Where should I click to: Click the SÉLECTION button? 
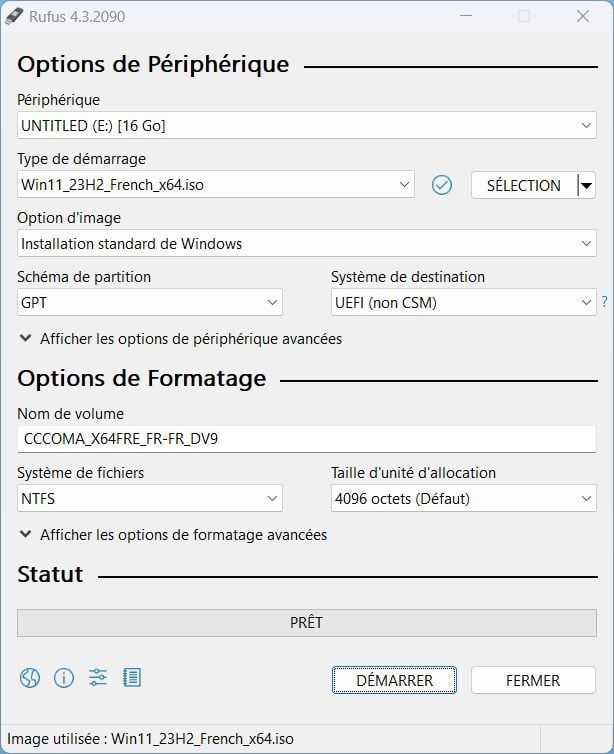coord(523,185)
